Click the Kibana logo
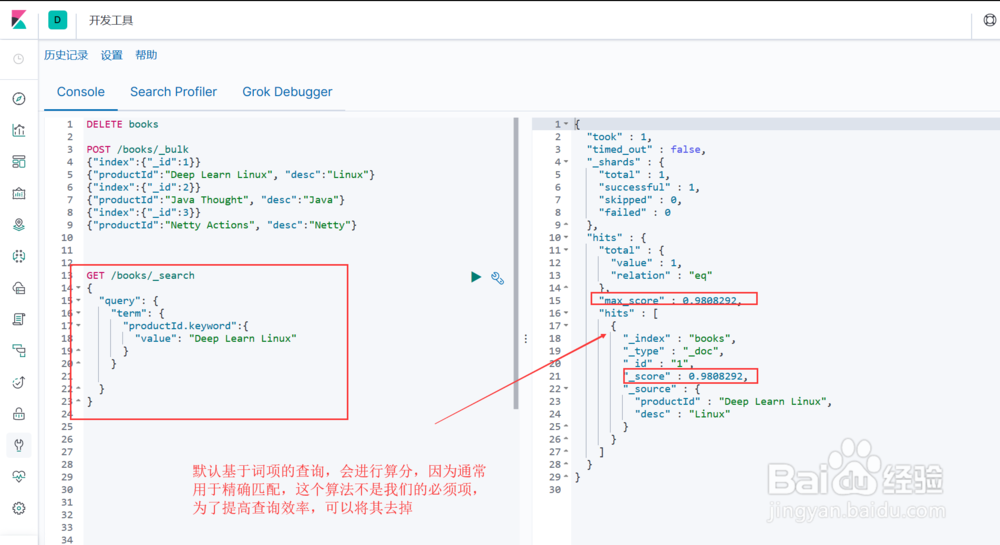This screenshot has width=1000, height=545. 19,20
